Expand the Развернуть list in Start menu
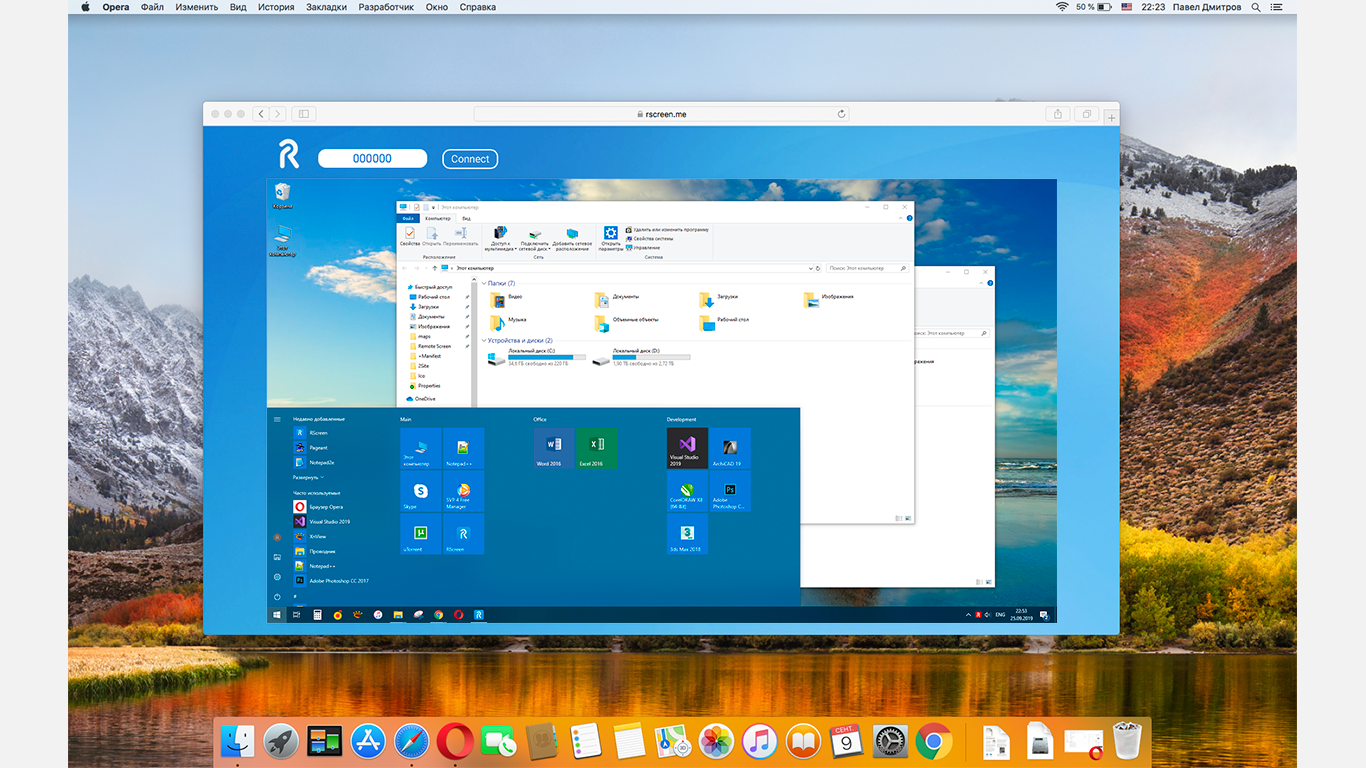 308,477
